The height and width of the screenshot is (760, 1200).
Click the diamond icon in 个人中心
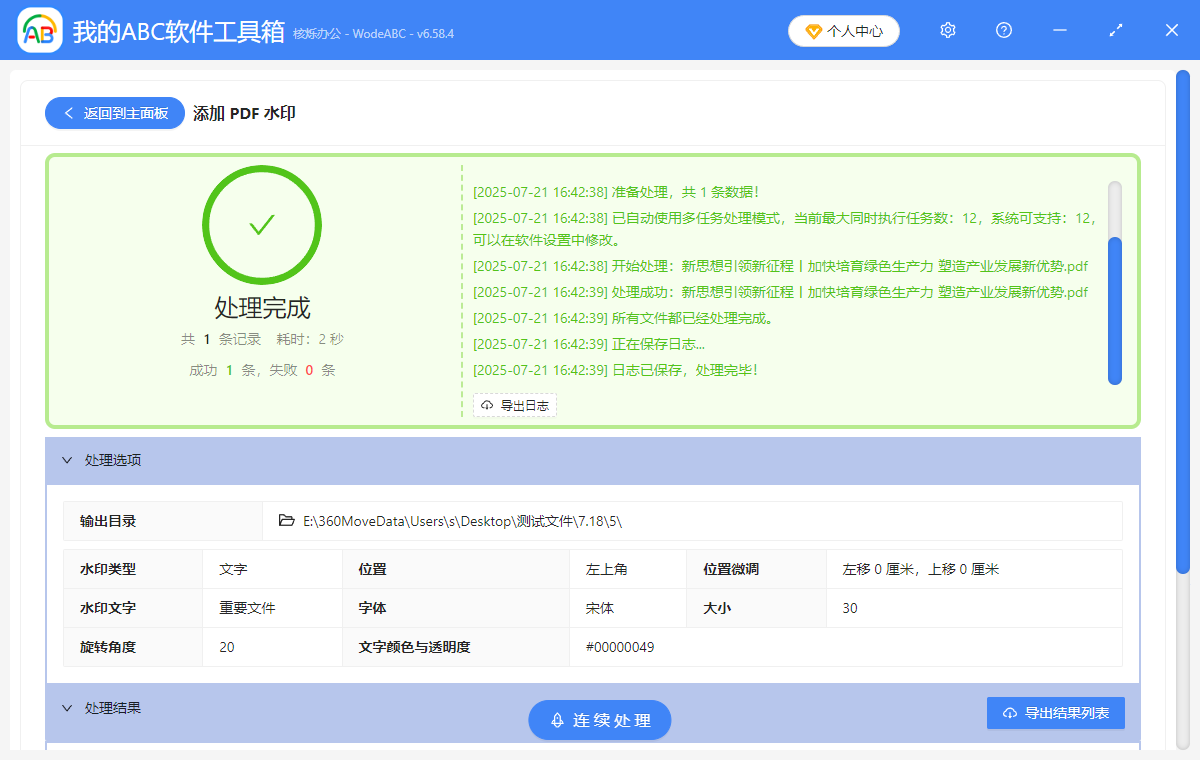coord(813,31)
